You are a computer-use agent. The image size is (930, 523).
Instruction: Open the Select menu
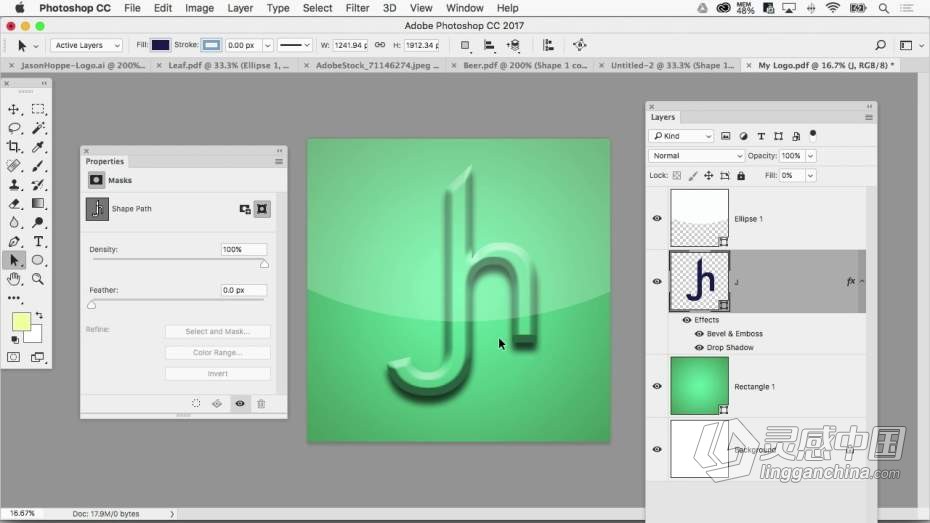coord(317,8)
